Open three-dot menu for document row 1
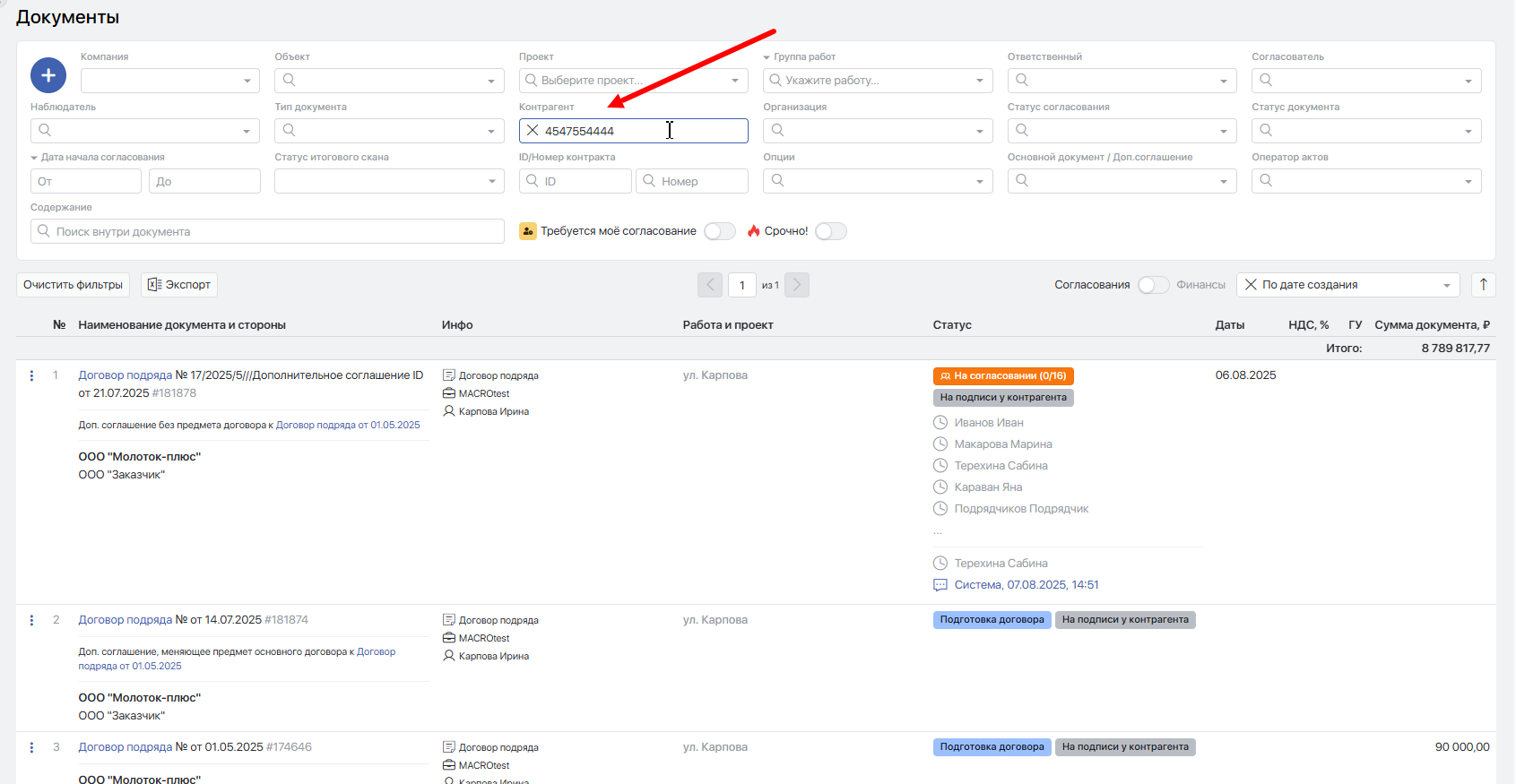Viewport: 1516px width, 784px height. pyautogui.click(x=31, y=376)
